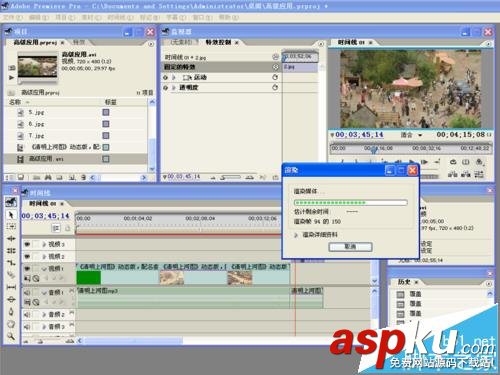Image resolution: width=500 pixels, height=375 pixels.
Task: Switch Project panel to icon view
Action: [x=21, y=177]
